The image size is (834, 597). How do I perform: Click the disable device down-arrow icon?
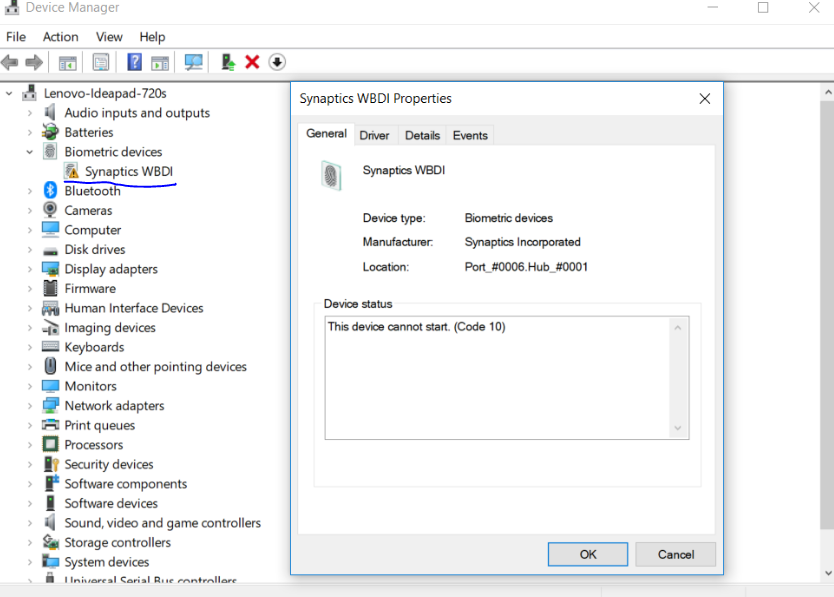pos(277,62)
